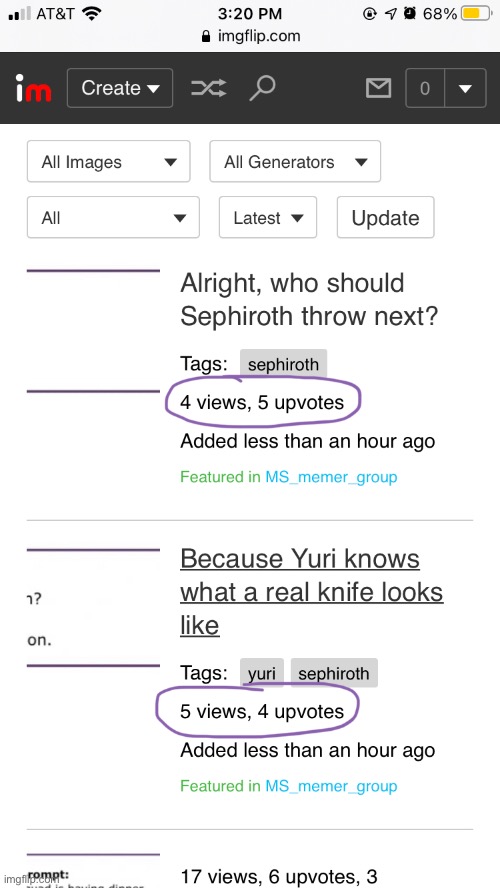
Task: Click the imgflip 'im' logo
Action: click(x=33, y=88)
